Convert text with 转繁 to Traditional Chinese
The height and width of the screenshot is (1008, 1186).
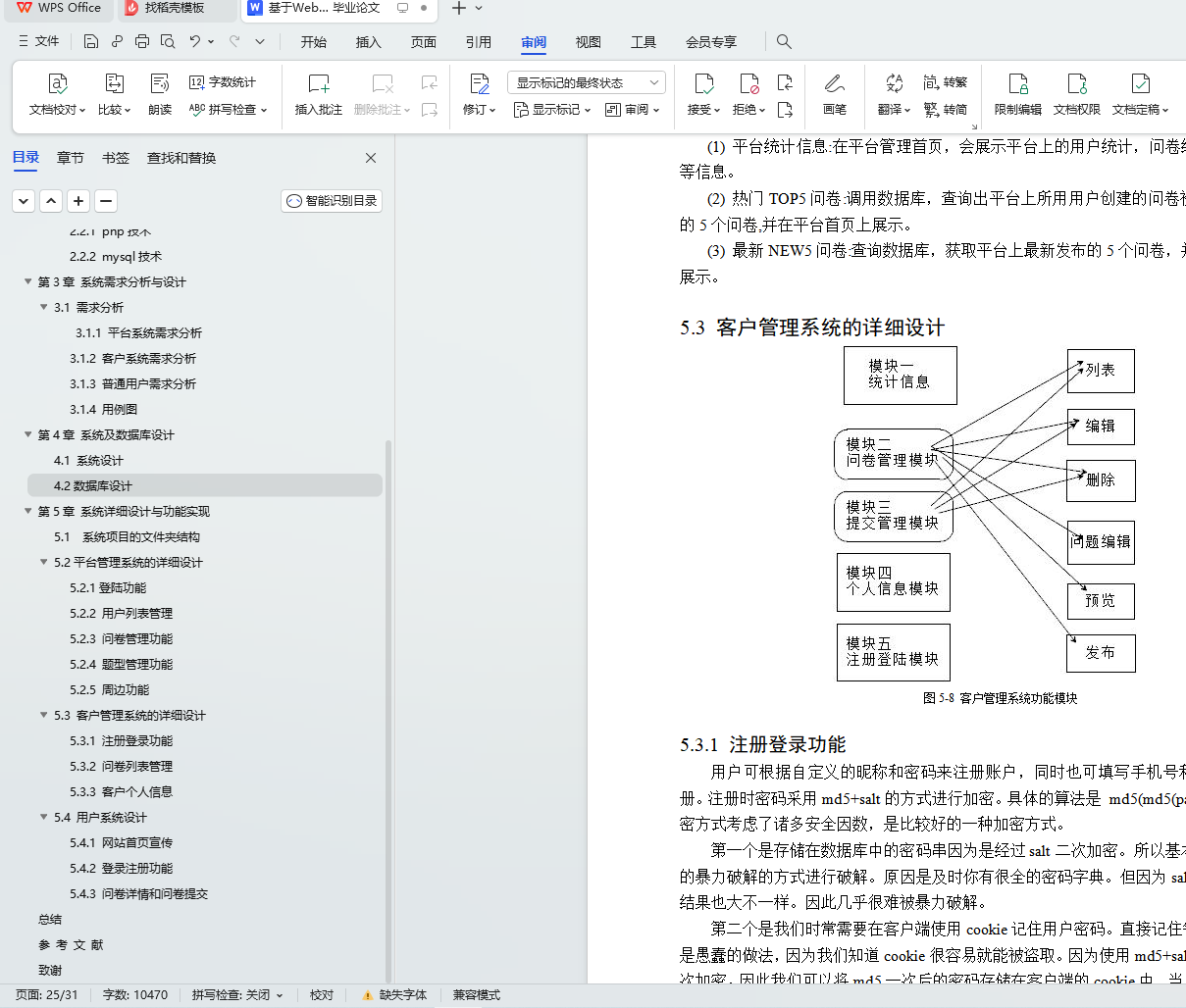946,82
